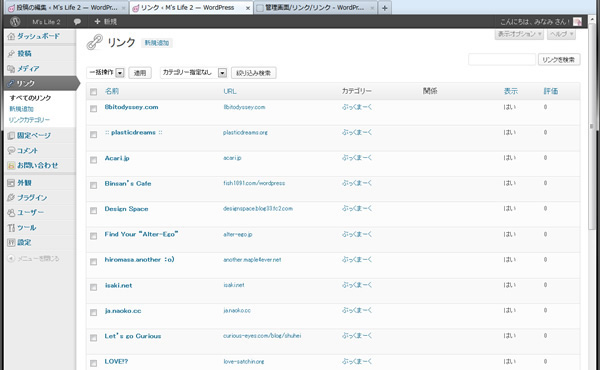Switch to 管理画面/リンク/リンク browser tab
The height and width of the screenshot is (370, 600).
pos(315,8)
